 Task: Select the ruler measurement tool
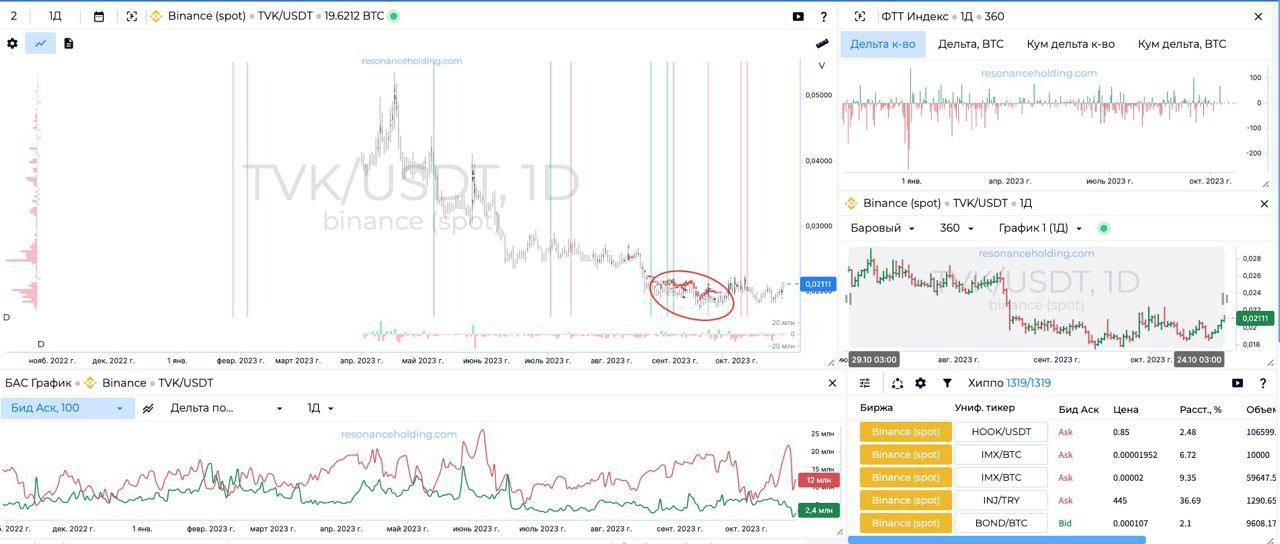tap(822, 44)
